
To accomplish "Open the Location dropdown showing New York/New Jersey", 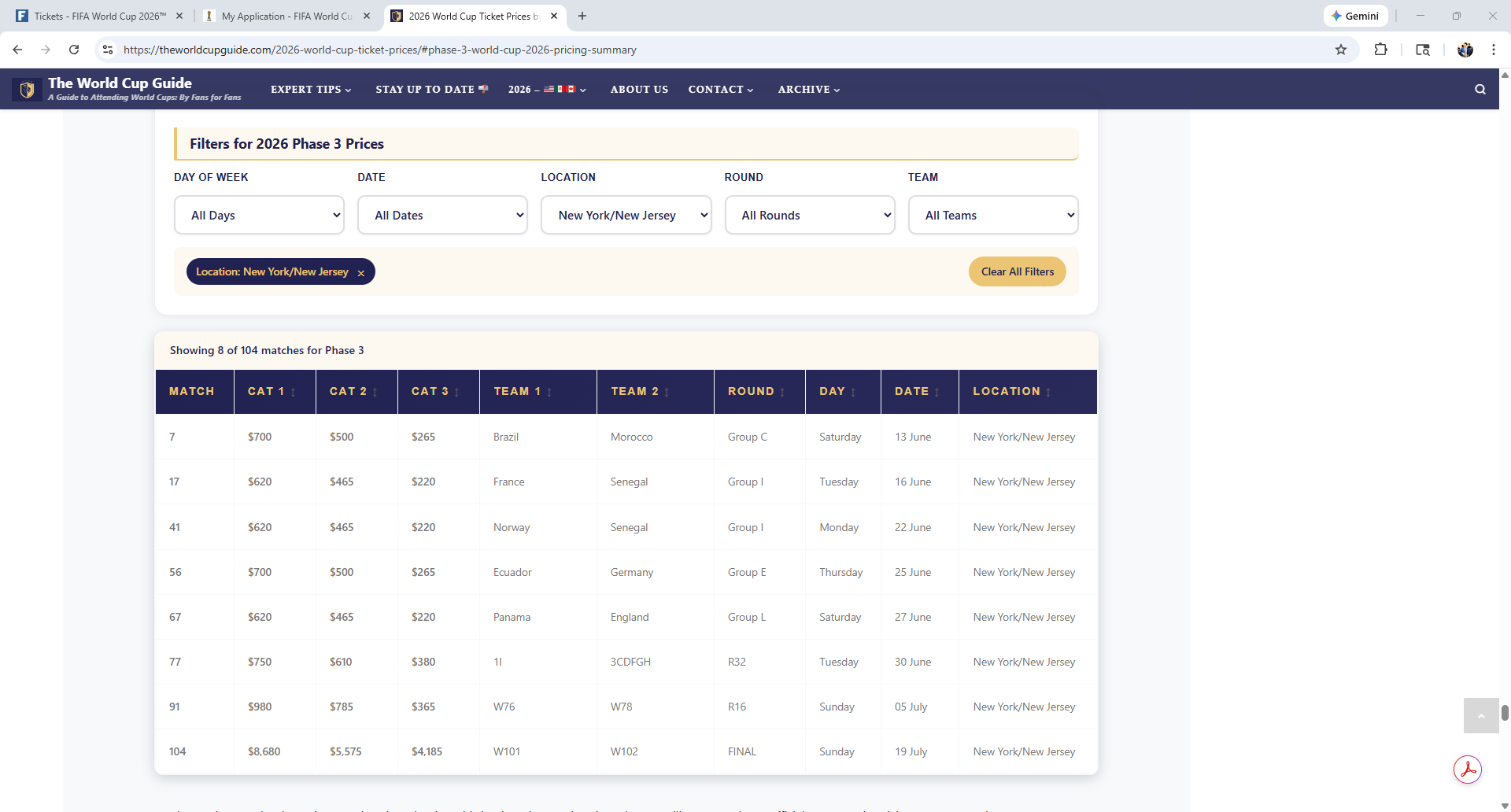I will click(x=626, y=215).
